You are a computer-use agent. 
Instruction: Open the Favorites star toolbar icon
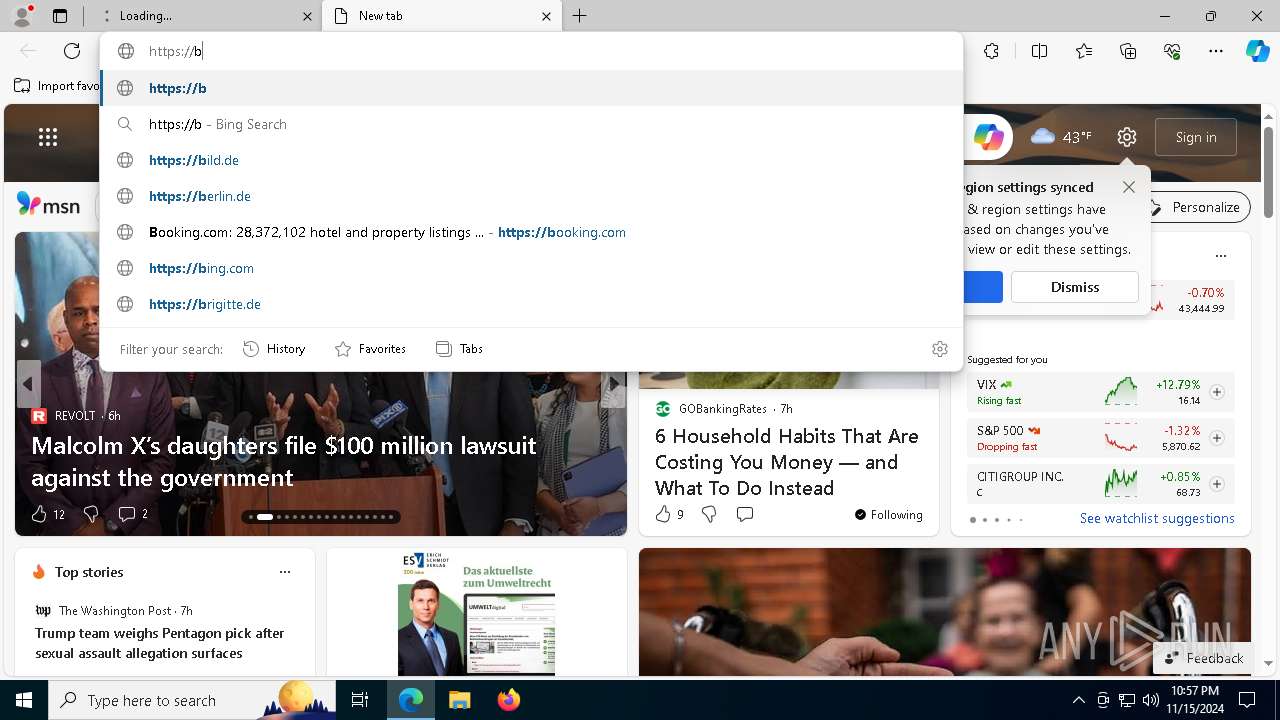[x=1084, y=51]
